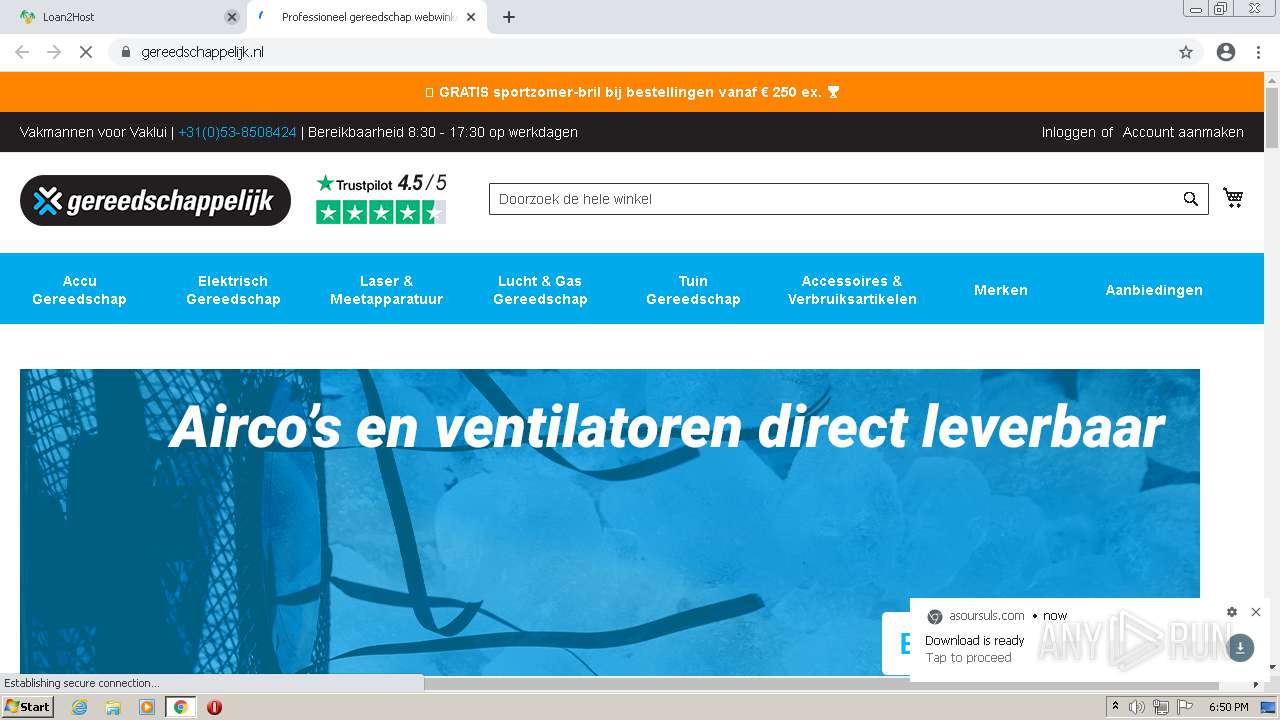Launch Internet Explorer from taskbar
Viewport: 1280px width, 720px height.
point(80,707)
